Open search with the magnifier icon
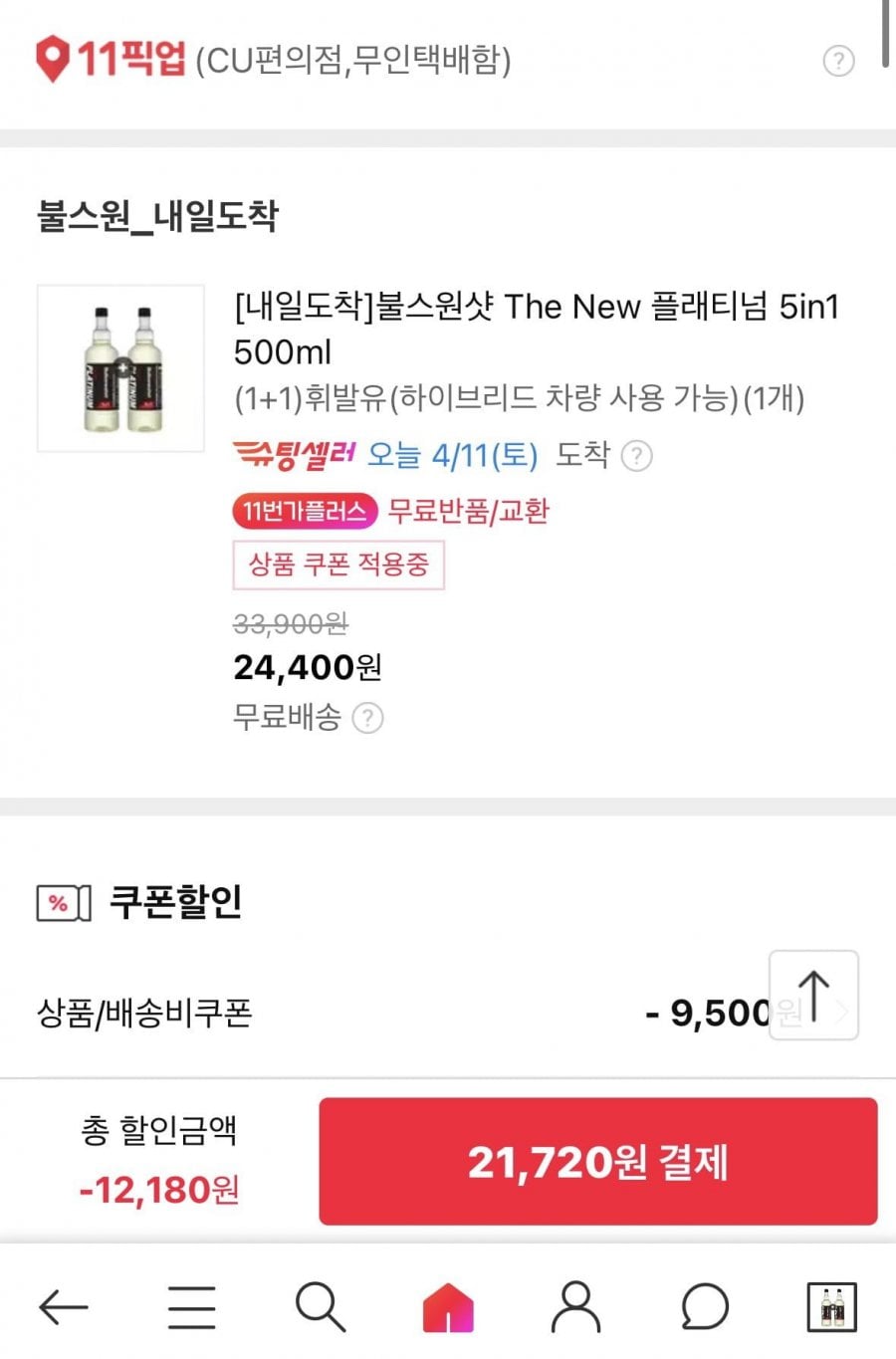 [321, 1306]
